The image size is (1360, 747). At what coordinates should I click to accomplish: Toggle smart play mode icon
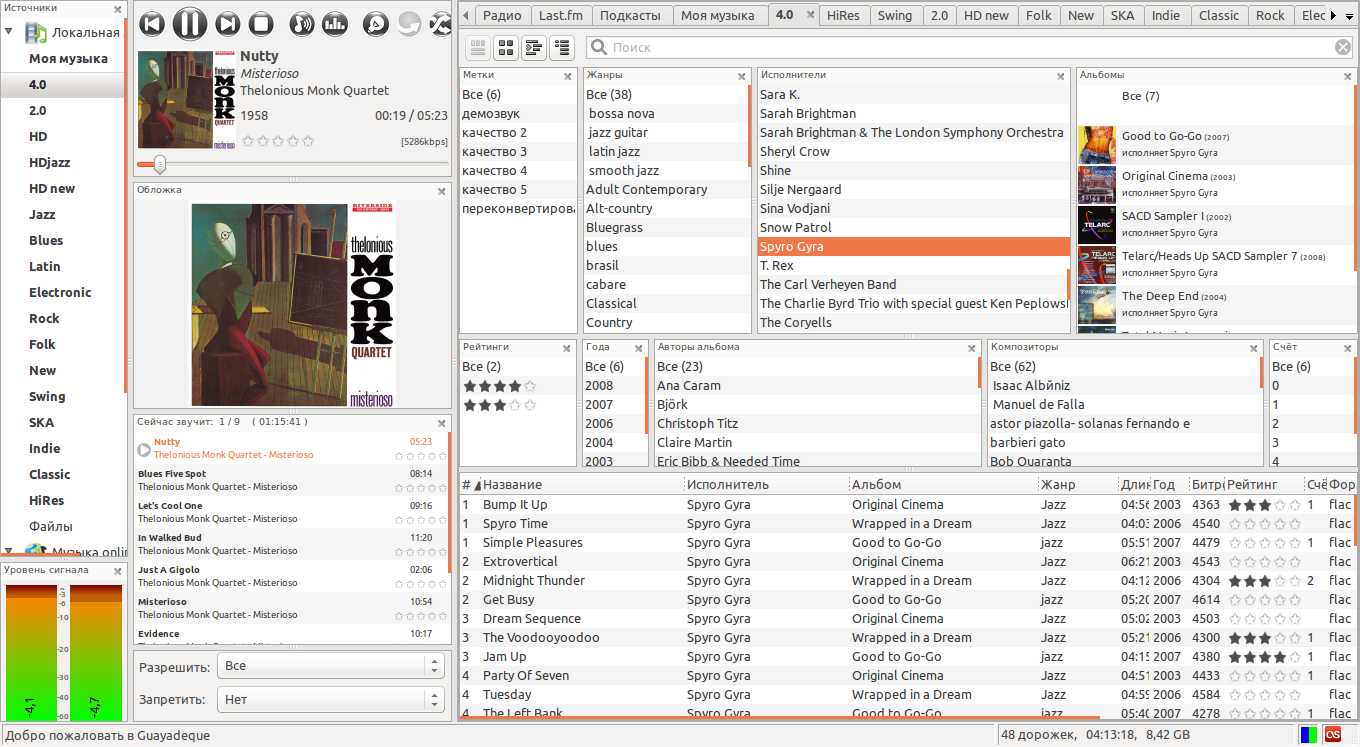click(375, 24)
